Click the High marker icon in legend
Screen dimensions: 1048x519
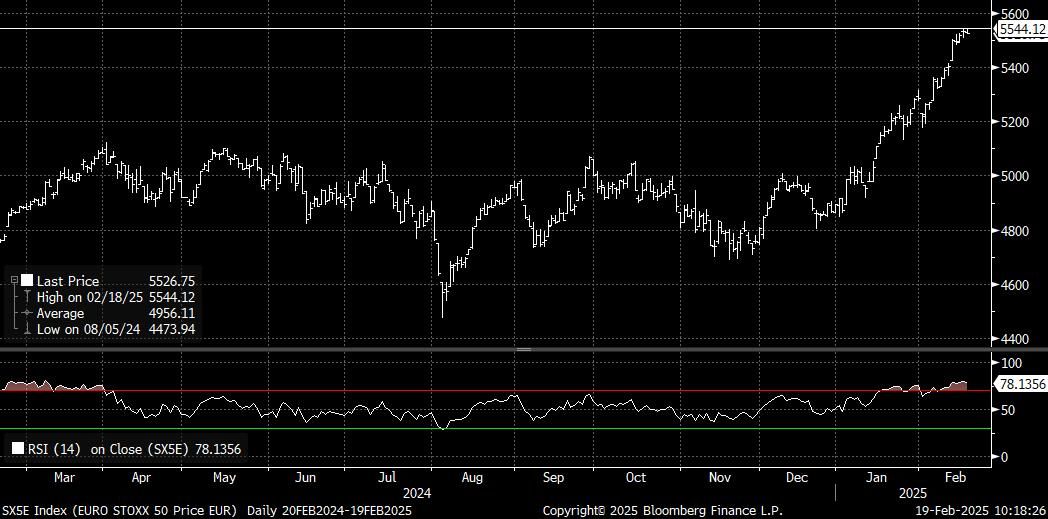27,297
